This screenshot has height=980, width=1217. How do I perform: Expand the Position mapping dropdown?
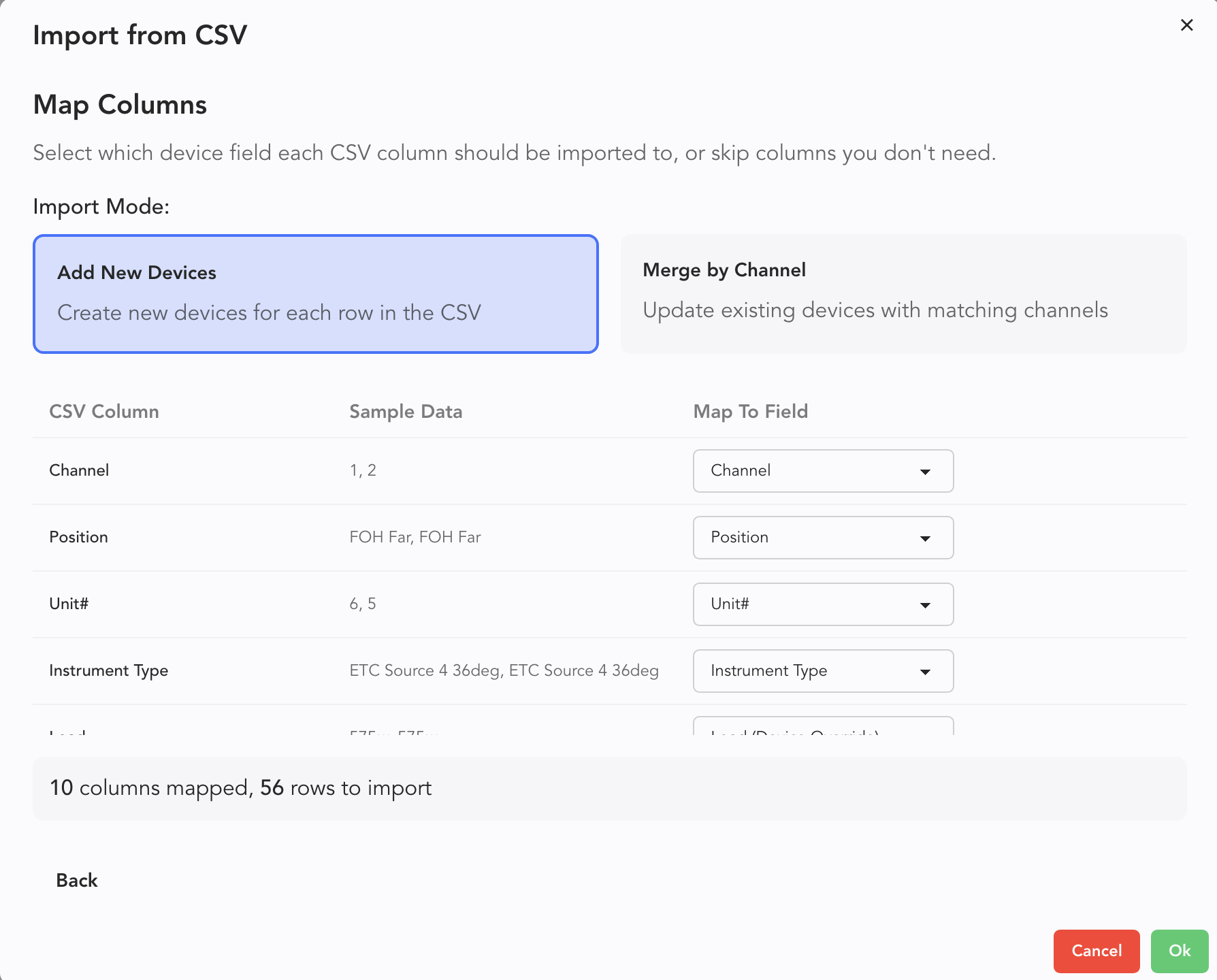tap(822, 538)
